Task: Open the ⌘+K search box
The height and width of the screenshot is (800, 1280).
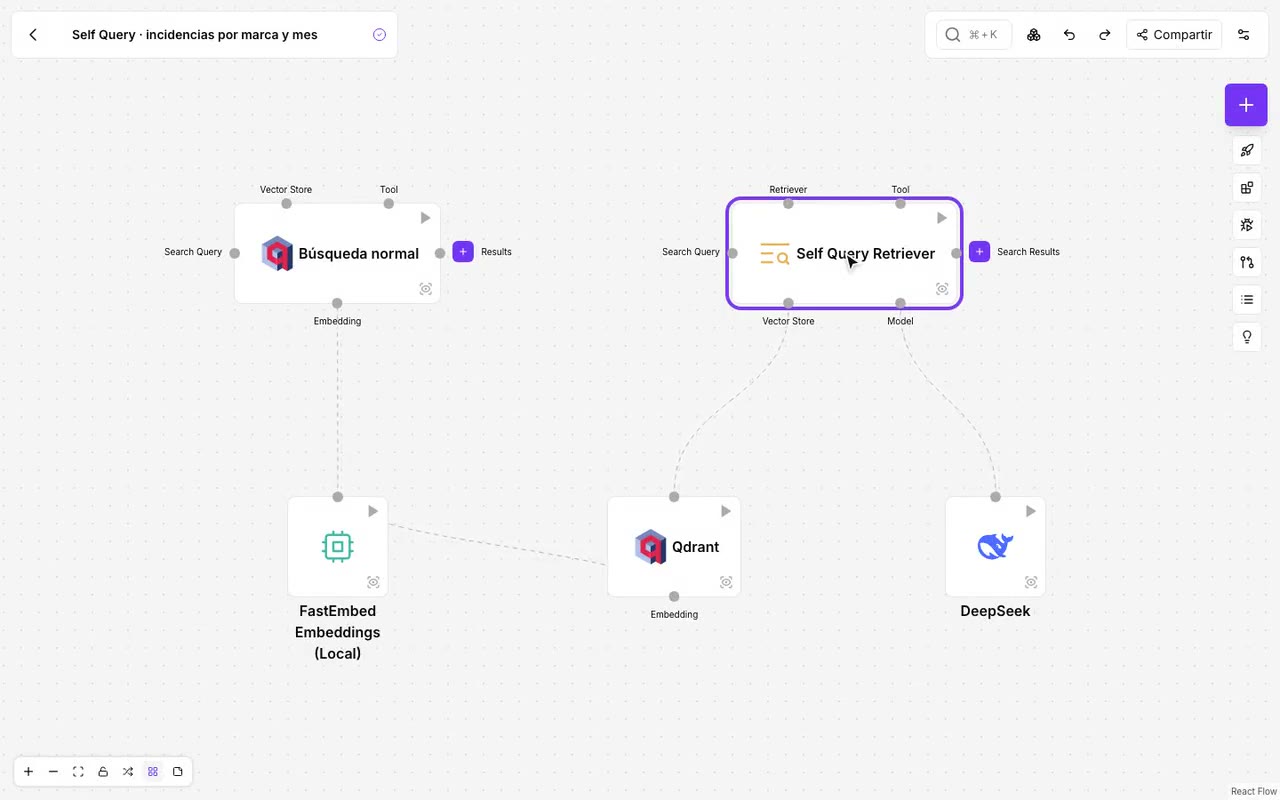Action: coord(974,35)
